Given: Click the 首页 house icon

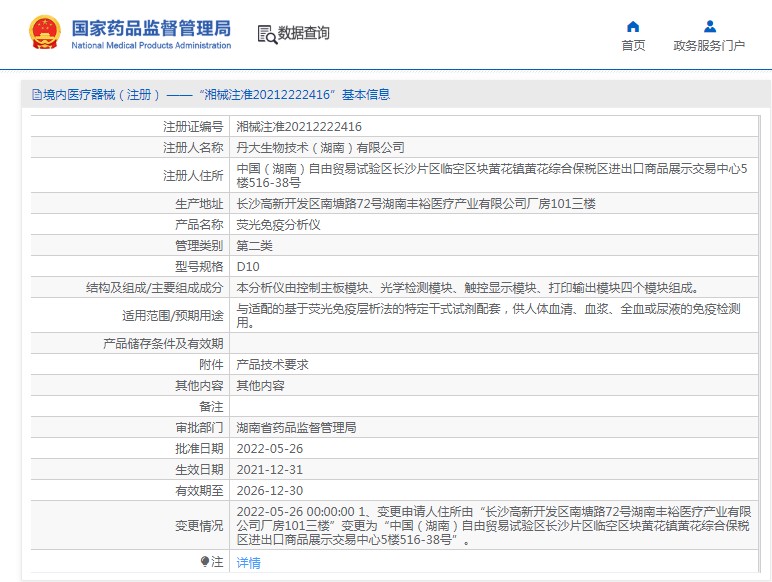Looking at the screenshot, I should point(633,26).
